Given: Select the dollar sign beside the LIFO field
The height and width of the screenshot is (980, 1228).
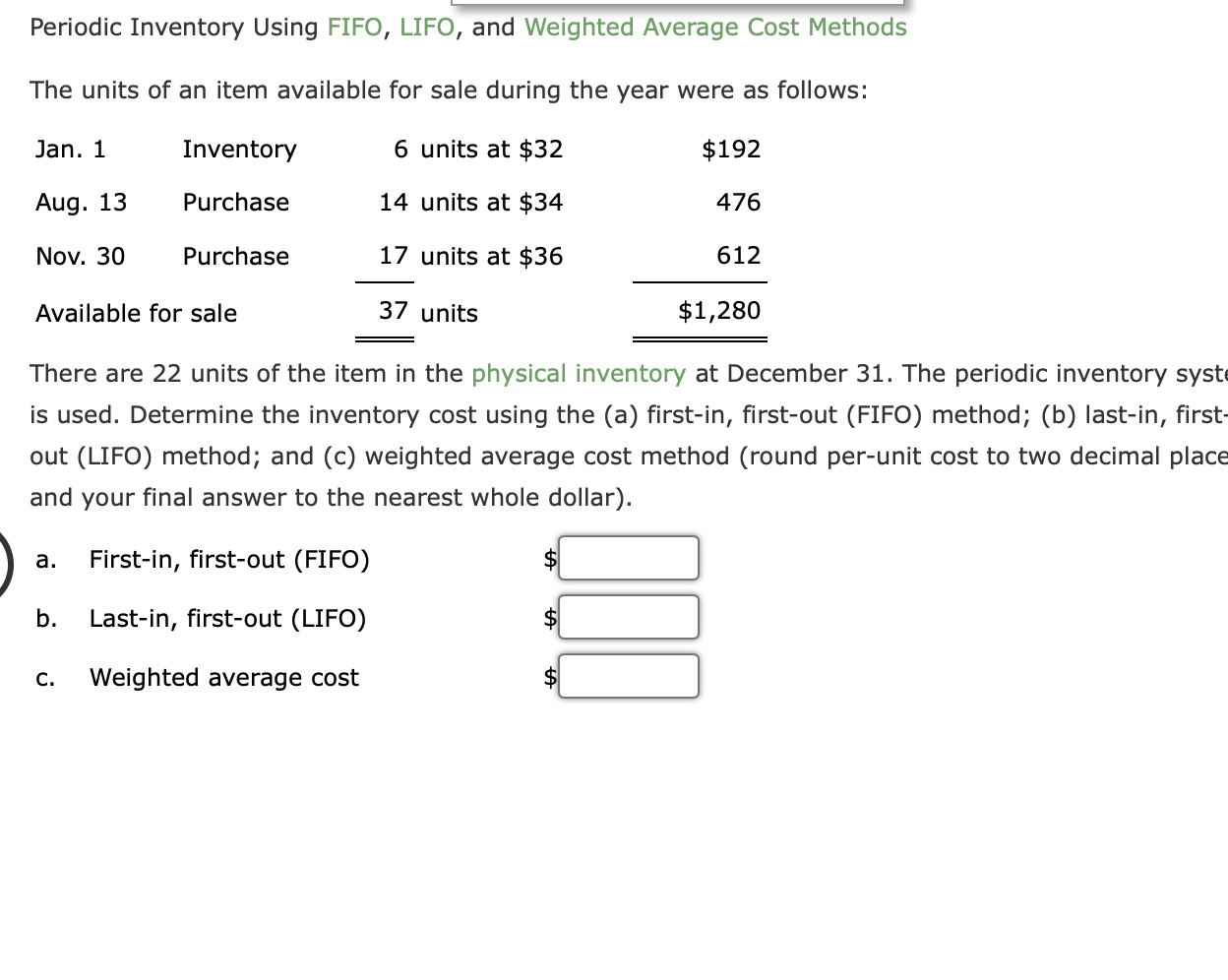Looking at the screenshot, I should point(549,617).
